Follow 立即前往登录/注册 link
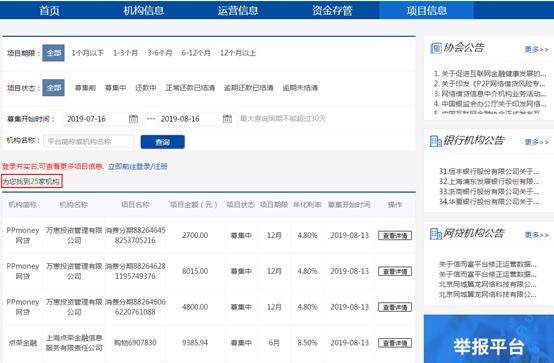This screenshot has height=363, width=554. [x=137, y=166]
